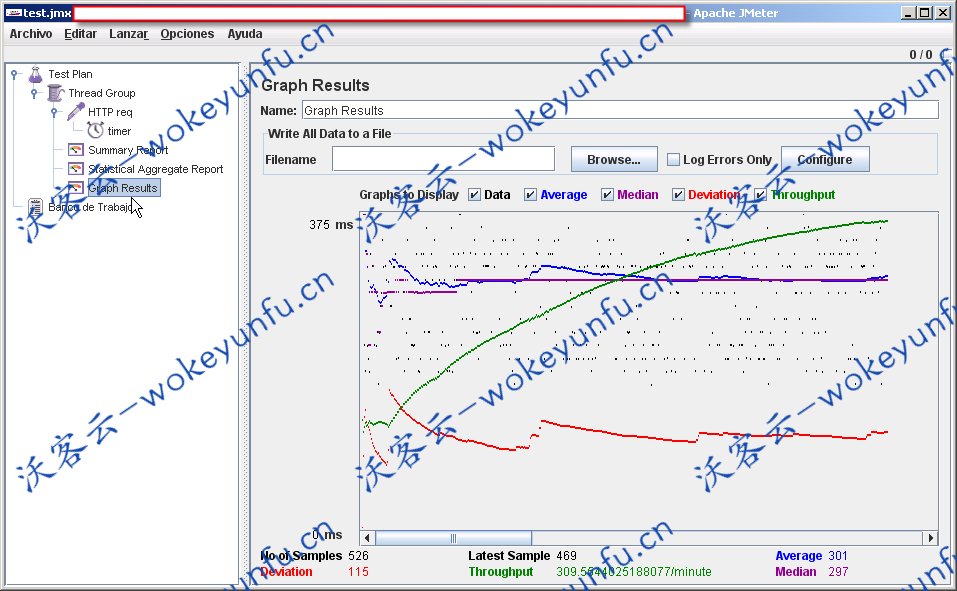Click the Deviation value 115
Screen dimensions: 957x591
coord(358,571)
